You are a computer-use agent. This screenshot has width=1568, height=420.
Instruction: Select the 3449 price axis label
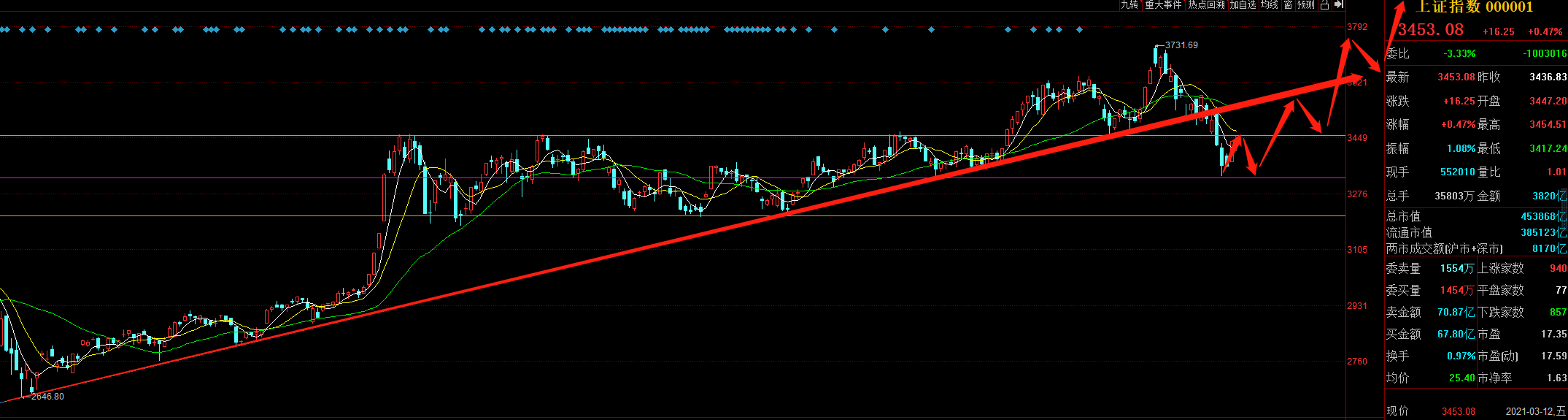1357,138
